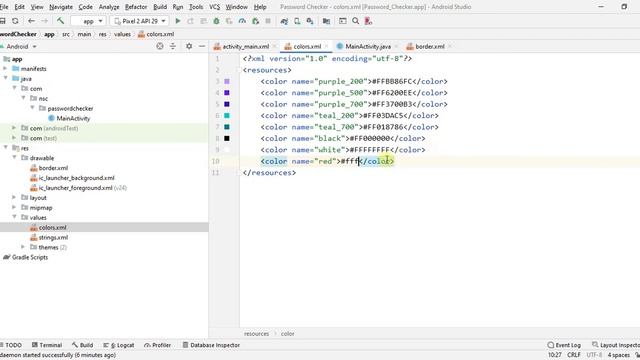
Task: Click the Forward navigation arrow
Action: click(44, 21)
